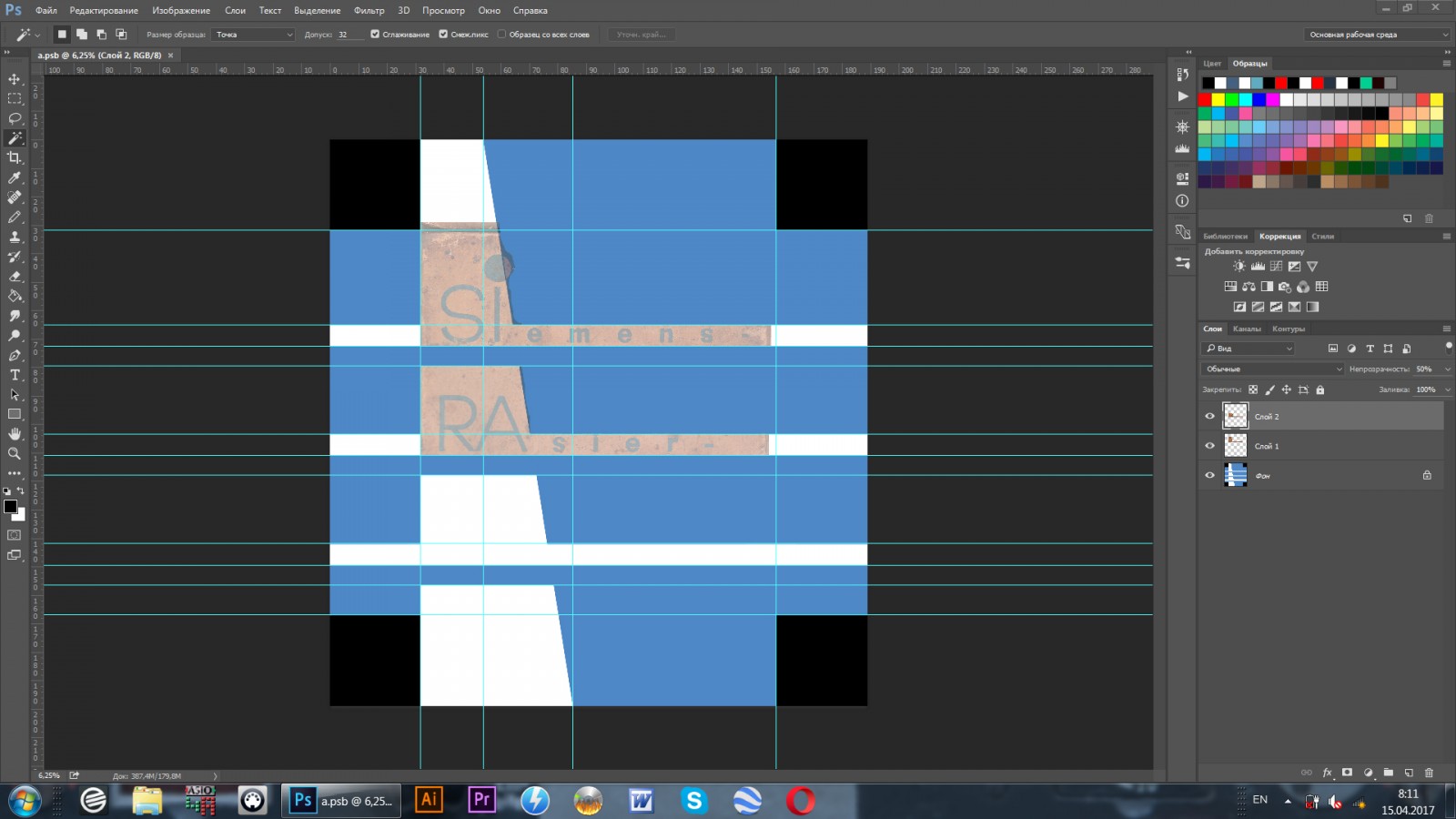Open the Фильтр menu

(369, 10)
